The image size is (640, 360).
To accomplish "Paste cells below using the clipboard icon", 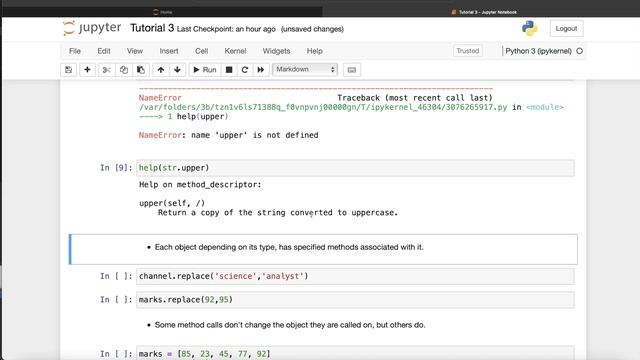I will [141, 70].
